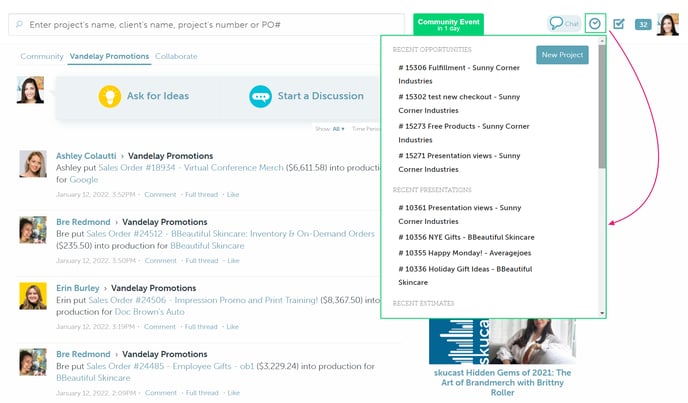Open the skucast Hidden Gems of 2021 link
Screen dimensions: 688x403
502,382
